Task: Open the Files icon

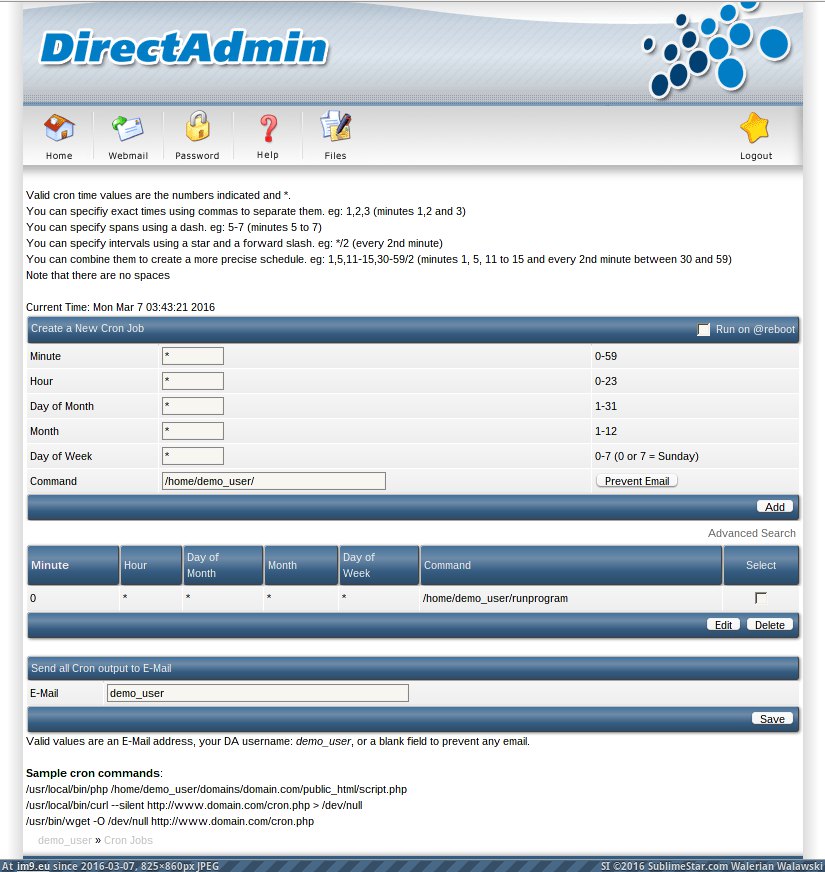Action: pos(335,126)
